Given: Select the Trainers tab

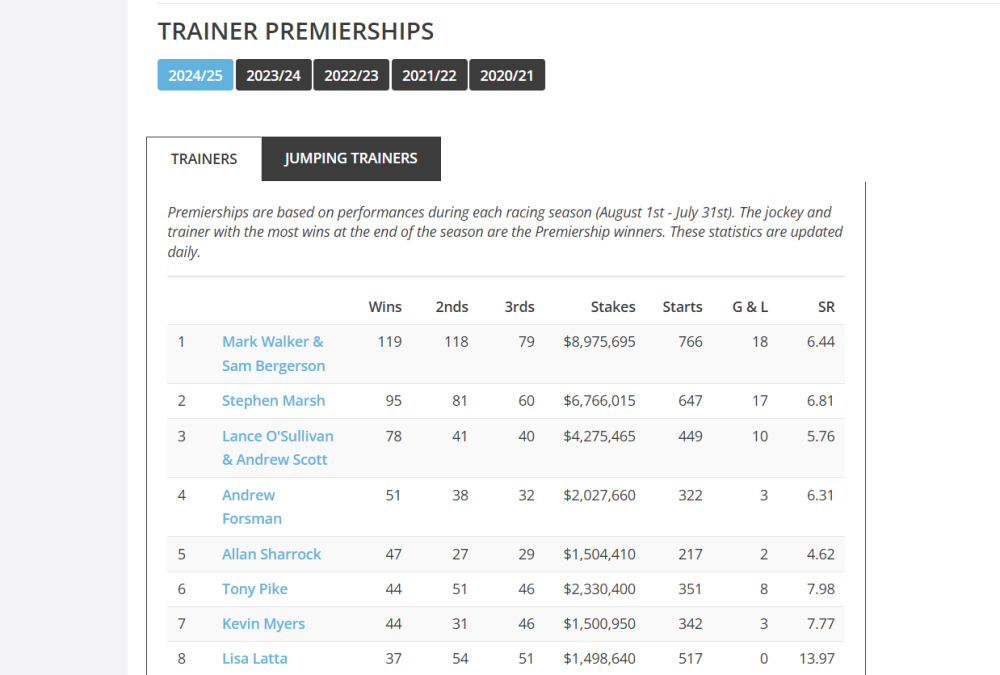Looking at the screenshot, I should pyautogui.click(x=204, y=159).
